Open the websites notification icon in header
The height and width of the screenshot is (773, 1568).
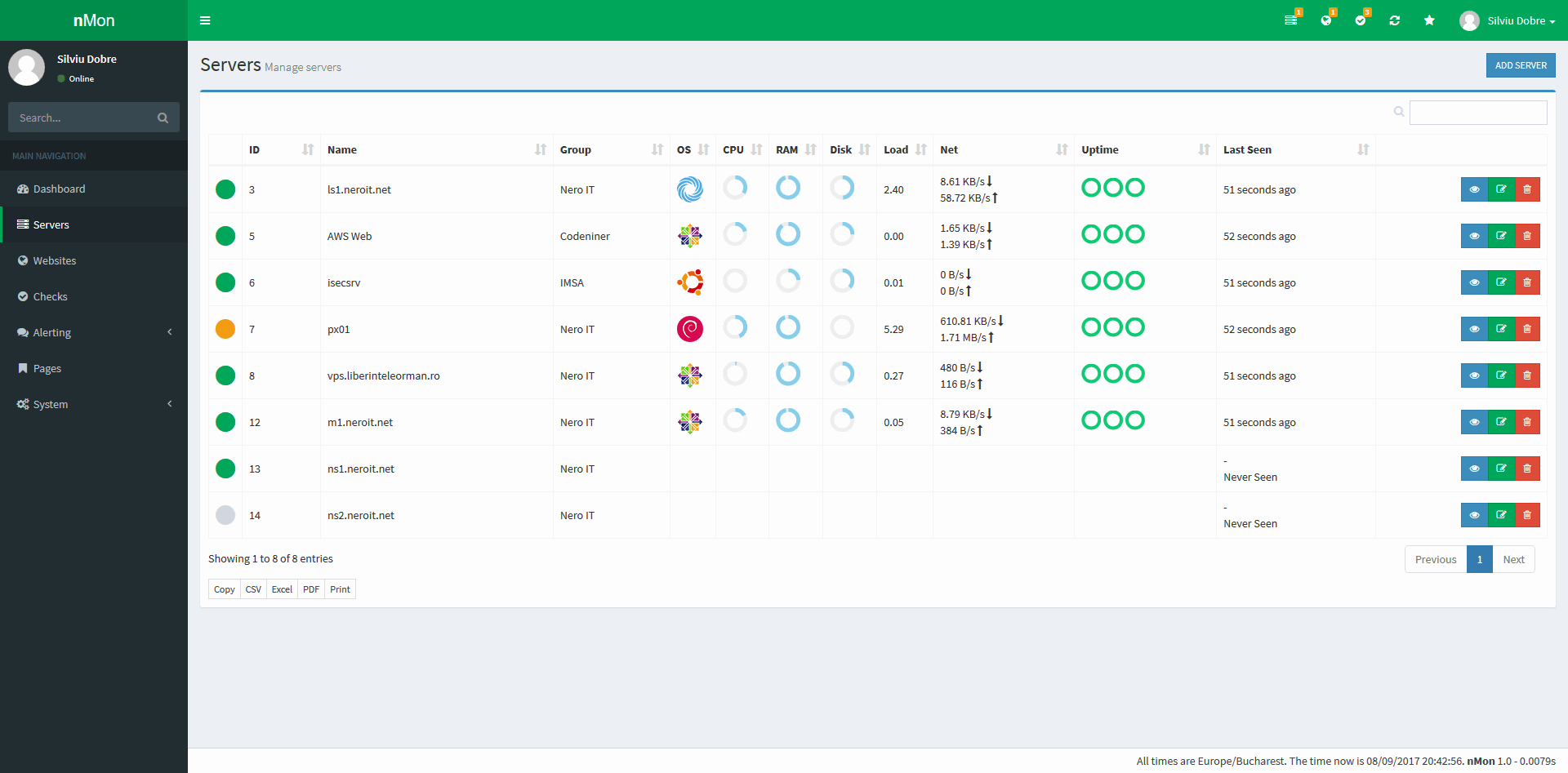tap(1326, 20)
